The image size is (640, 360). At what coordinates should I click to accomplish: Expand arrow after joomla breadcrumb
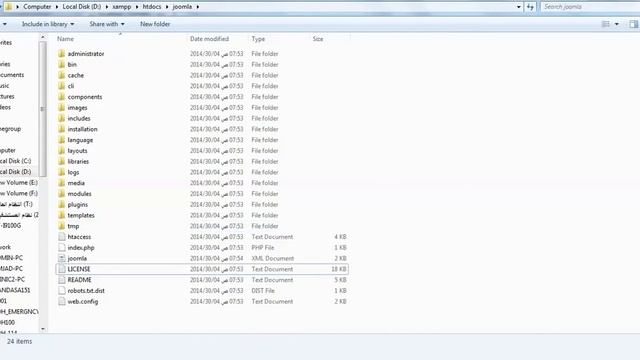(x=198, y=7)
